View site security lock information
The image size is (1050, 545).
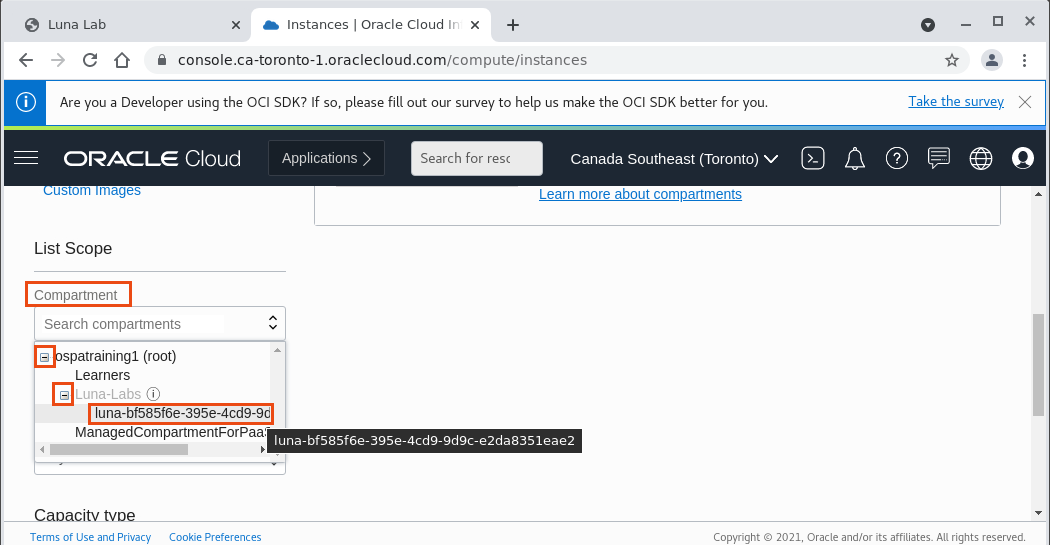coord(161,60)
